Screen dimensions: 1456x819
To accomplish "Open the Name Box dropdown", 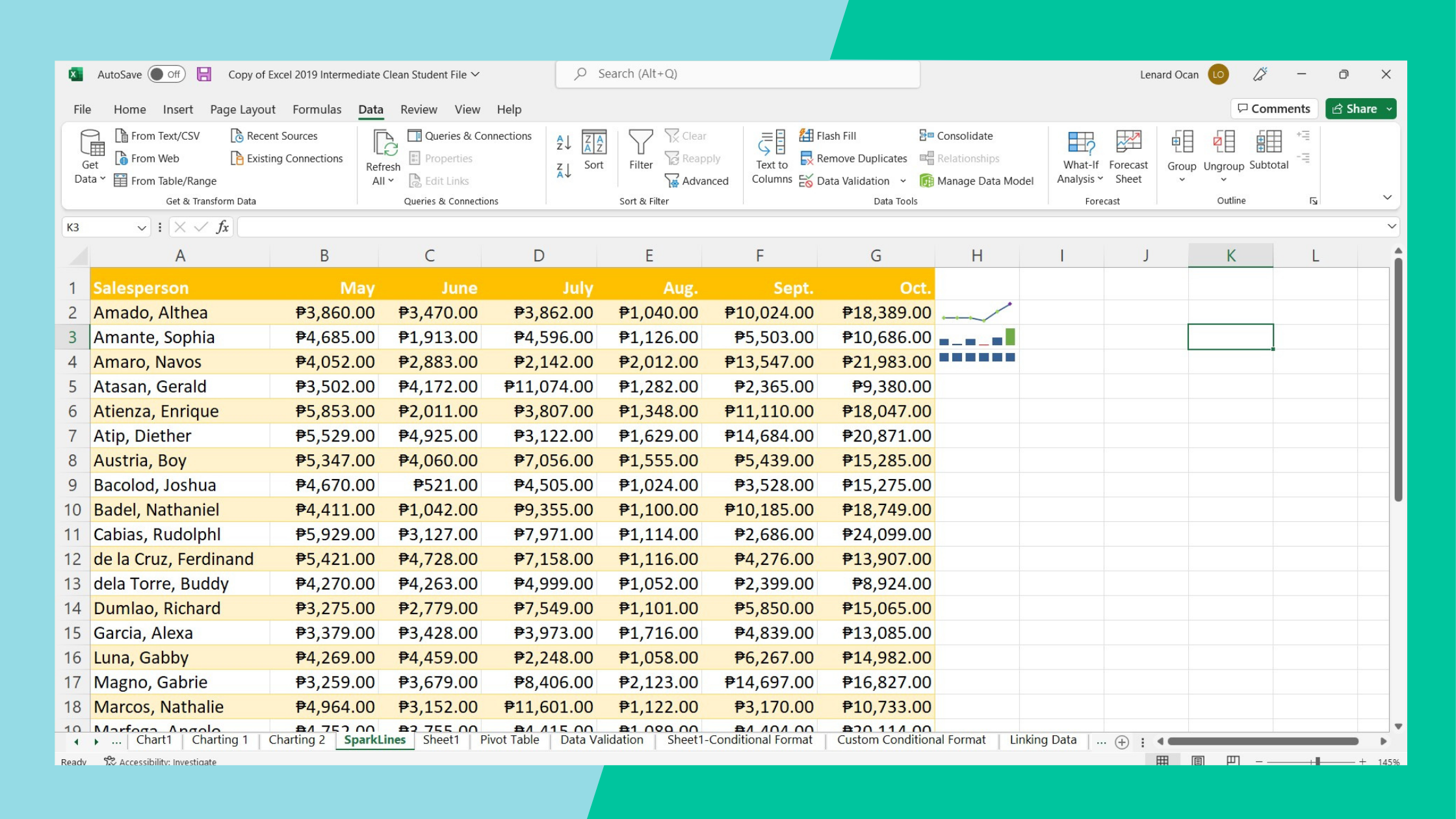I will [x=141, y=227].
